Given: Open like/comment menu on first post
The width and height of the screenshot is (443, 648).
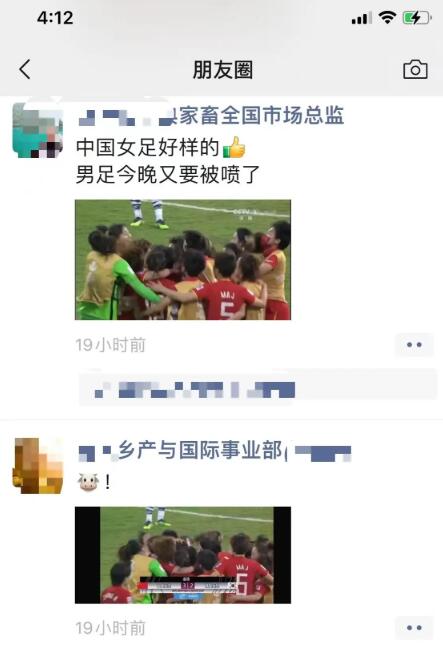Looking at the screenshot, I should click(414, 345).
